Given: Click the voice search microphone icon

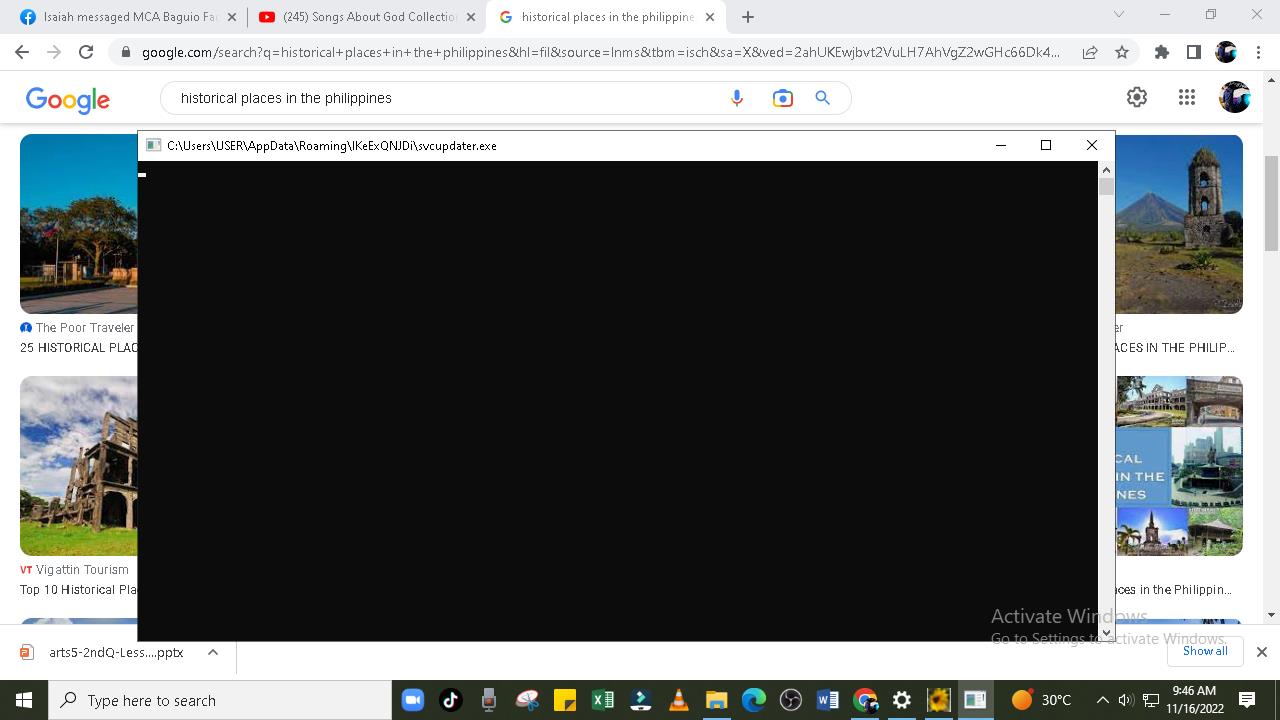Looking at the screenshot, I should [737, 98].
